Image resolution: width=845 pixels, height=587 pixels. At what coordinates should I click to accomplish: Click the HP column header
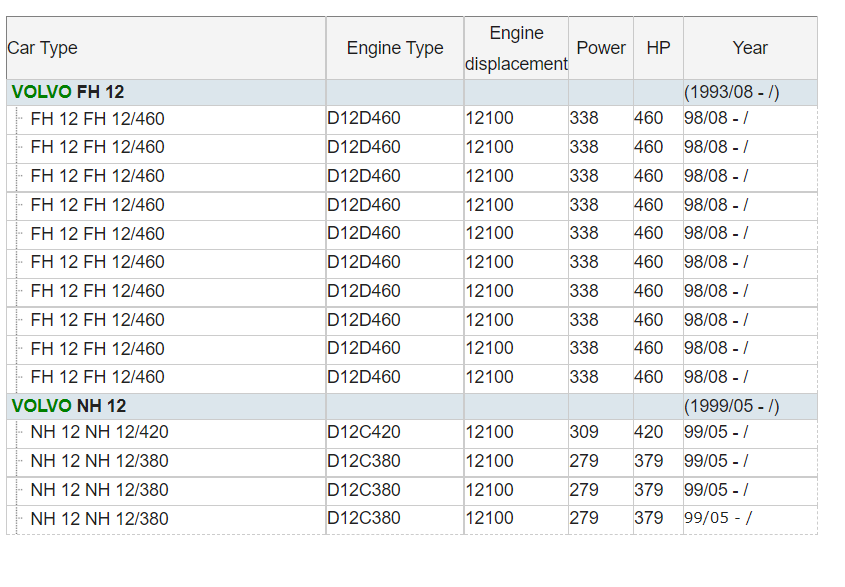click(659, 48)
